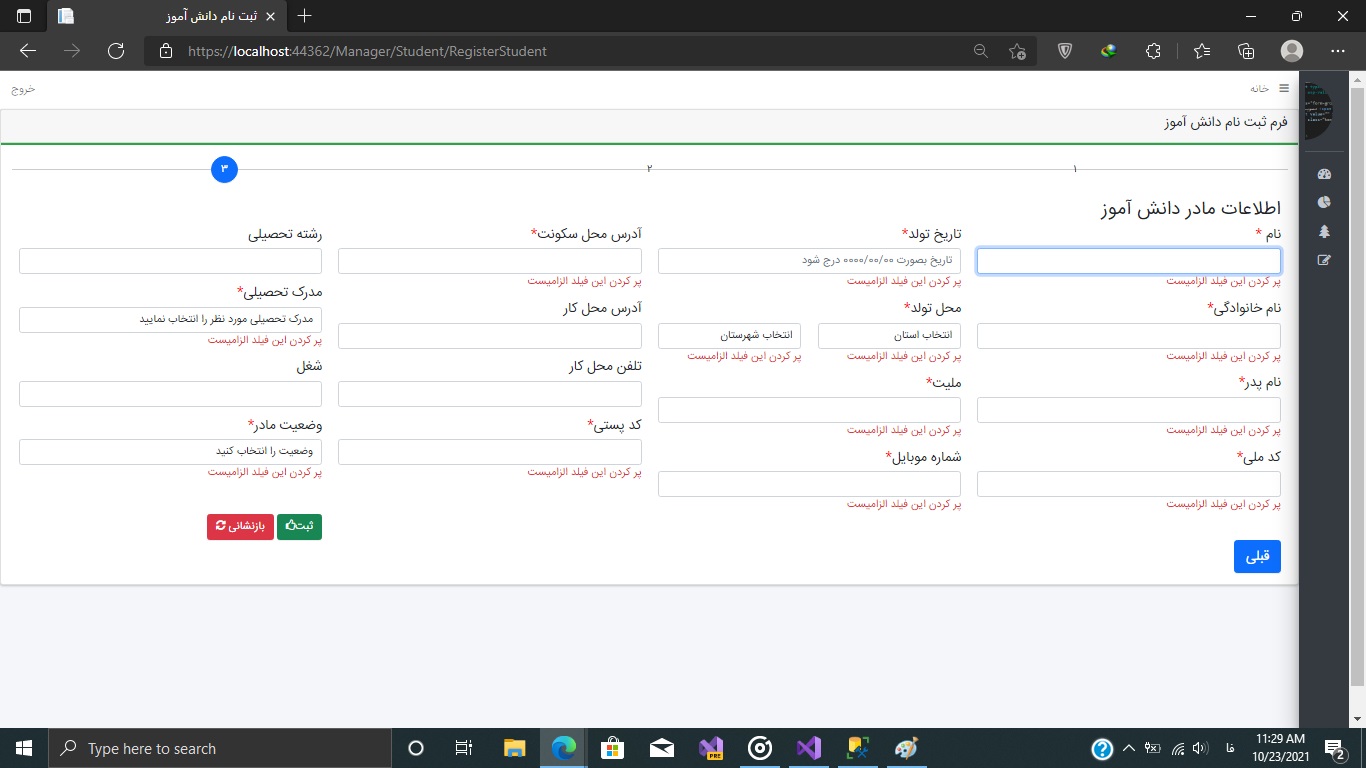Image resolution: width=1366 pixels, height=768 pixels.
Task: Click the کد پستی postal code field
Action: point(490,452)
